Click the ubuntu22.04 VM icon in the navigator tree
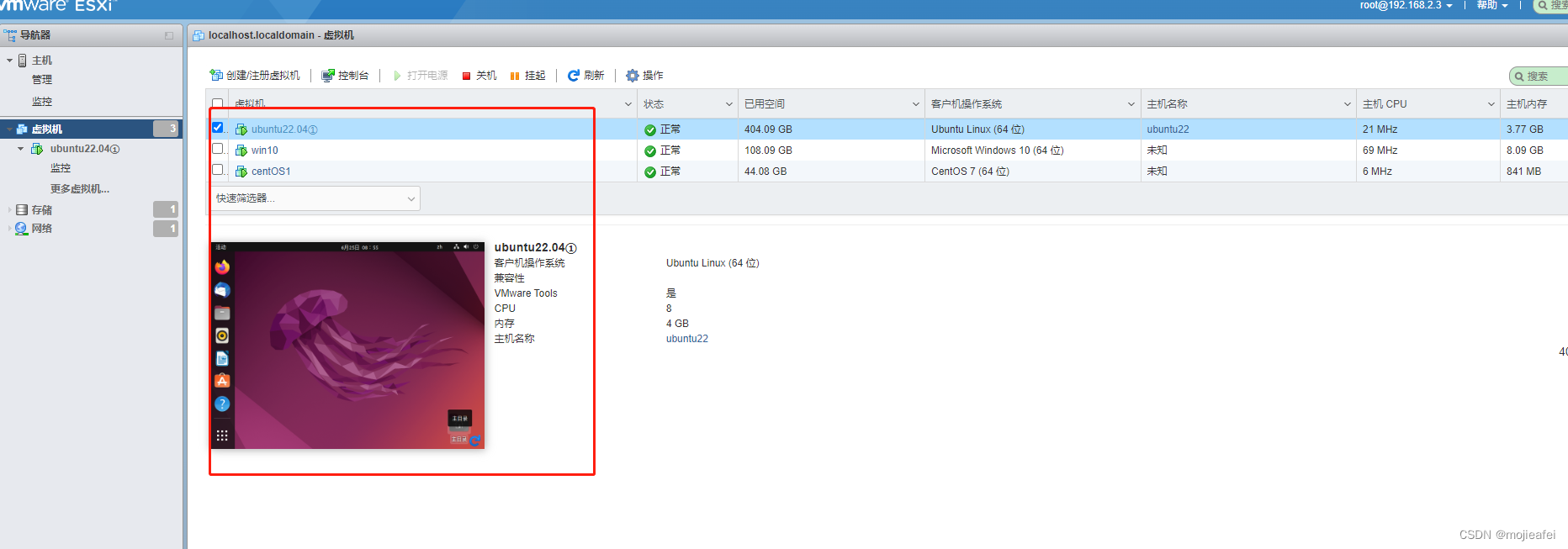Screen dimensions: 1568x549 pyautogui.click(x=37, y=149)
